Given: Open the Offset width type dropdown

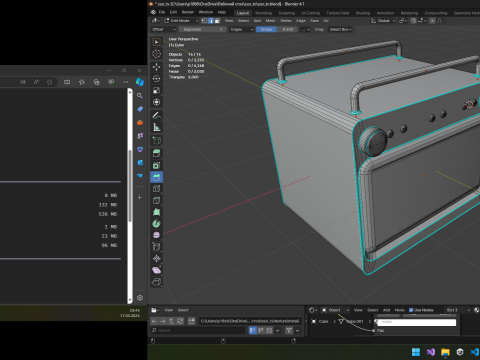Looking at the screenshot, I should click(164, 29).
